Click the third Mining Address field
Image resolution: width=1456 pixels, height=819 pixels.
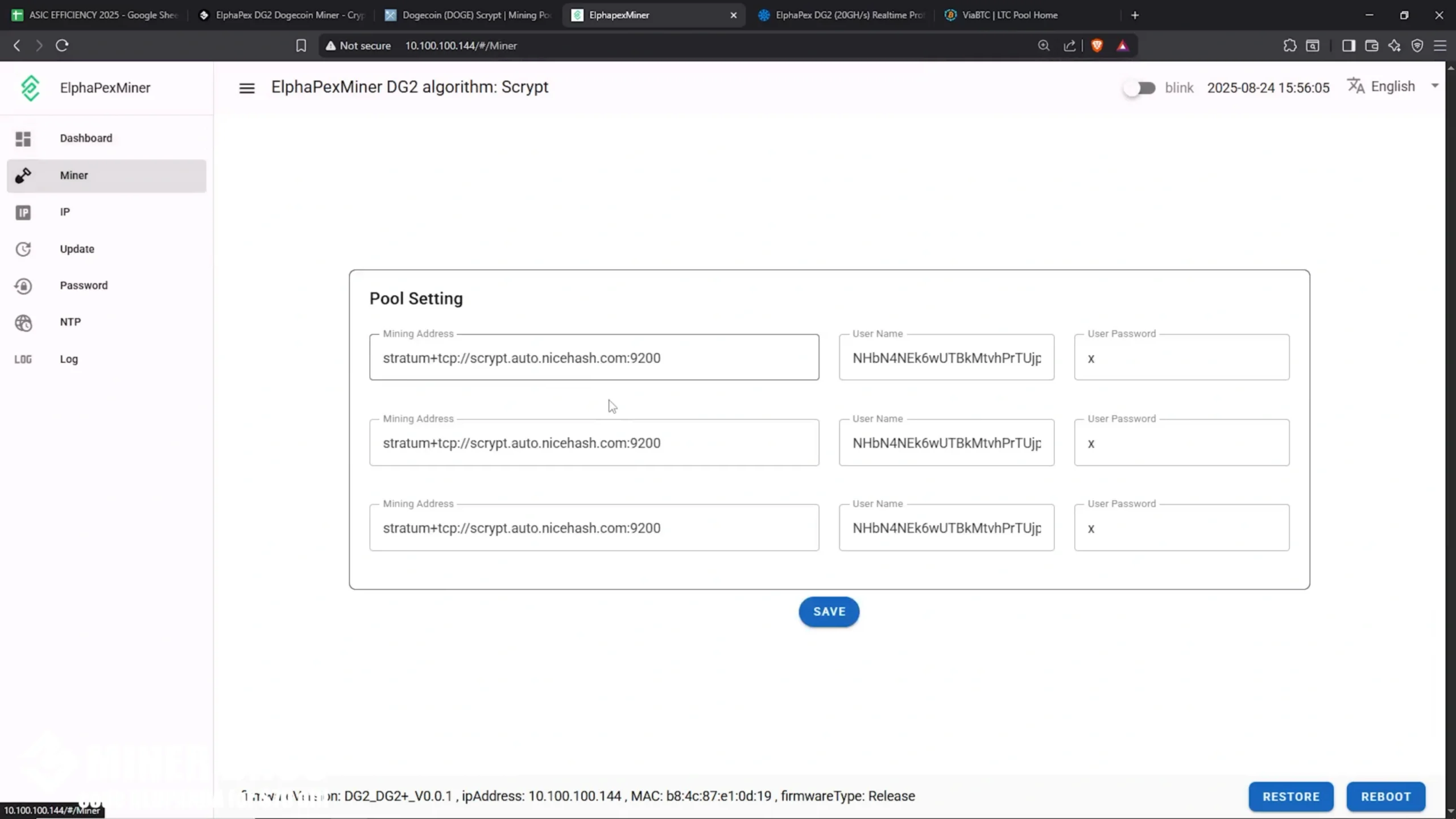pos(594,527)
